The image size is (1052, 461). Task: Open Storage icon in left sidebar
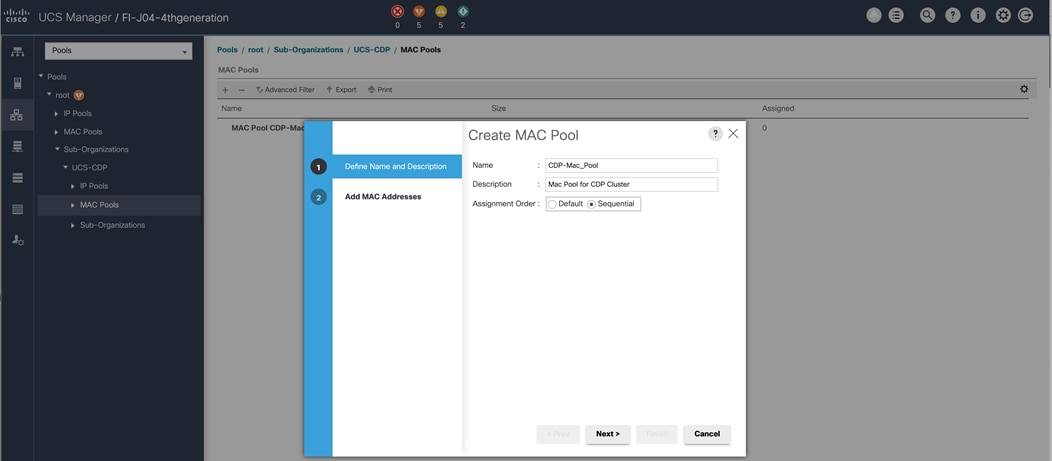click(x=17, y=209)
